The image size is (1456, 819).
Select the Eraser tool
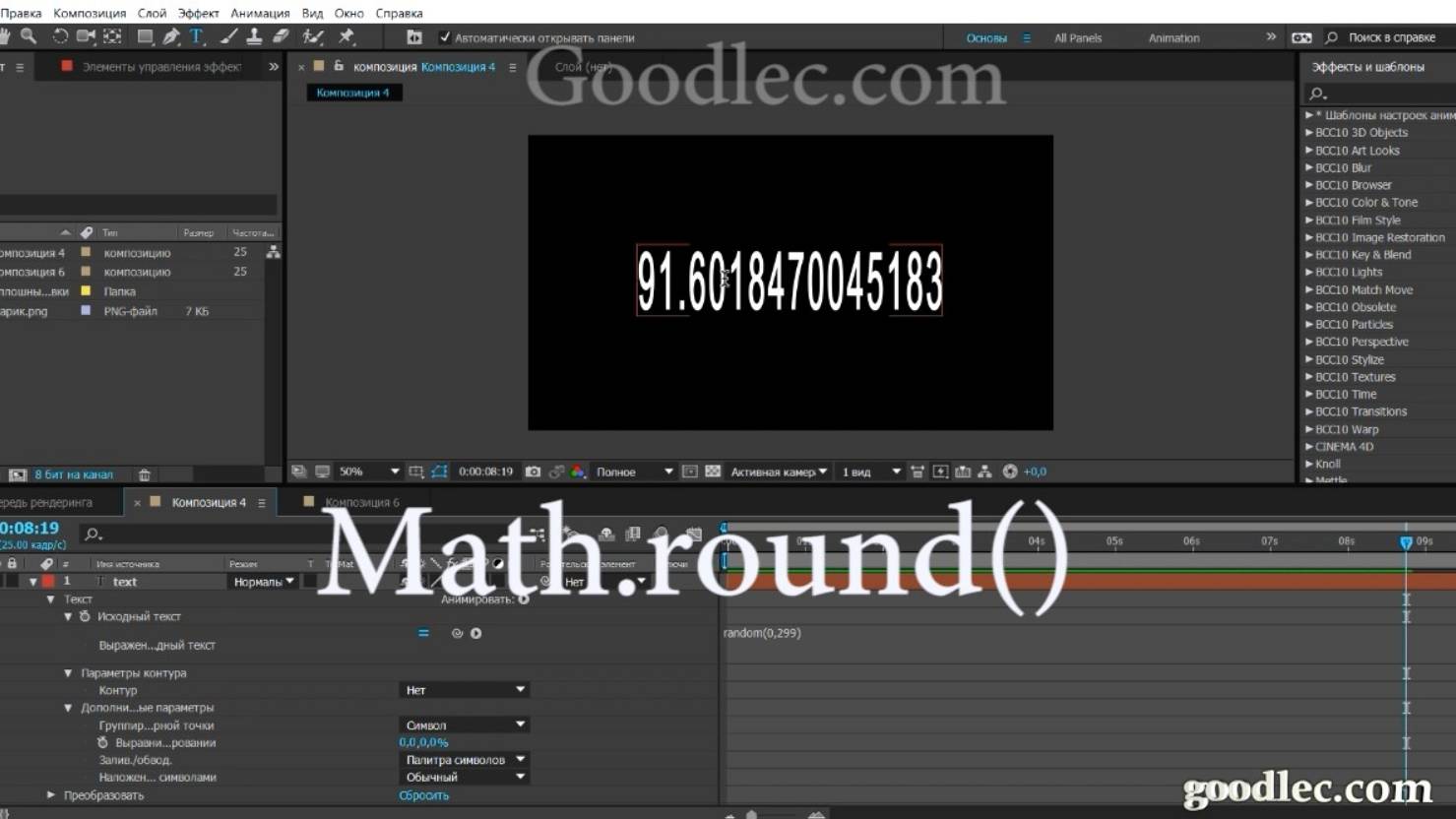coord(281,36)
